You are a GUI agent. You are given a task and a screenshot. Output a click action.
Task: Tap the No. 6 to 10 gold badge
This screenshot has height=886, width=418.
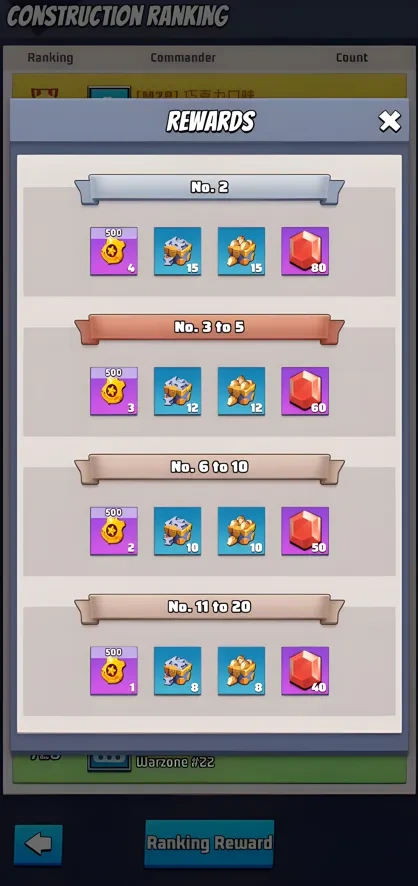pos(114,531)
